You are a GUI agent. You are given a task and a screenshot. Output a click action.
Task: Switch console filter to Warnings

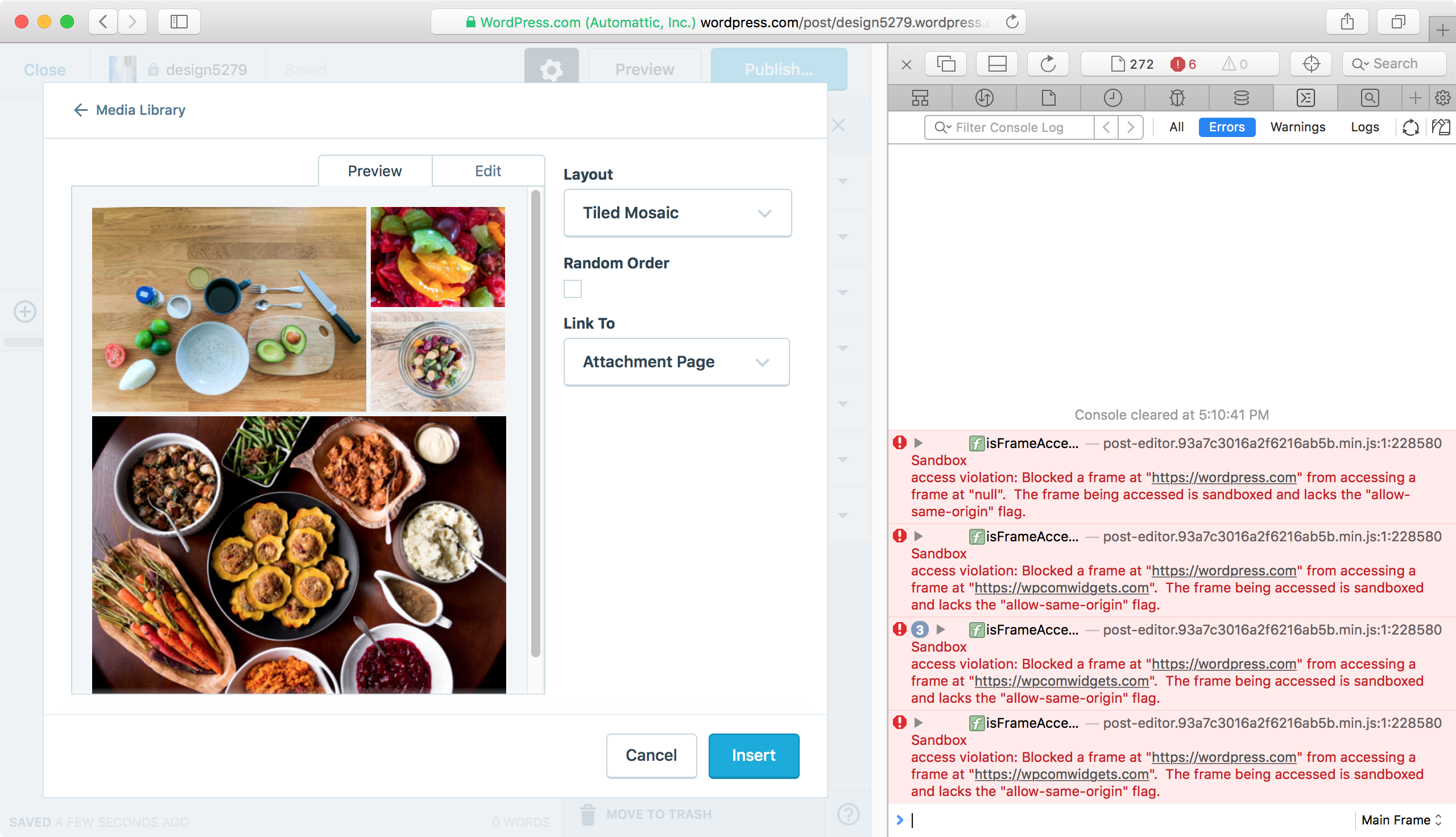pyautogui.click(x=1298, y=127)
